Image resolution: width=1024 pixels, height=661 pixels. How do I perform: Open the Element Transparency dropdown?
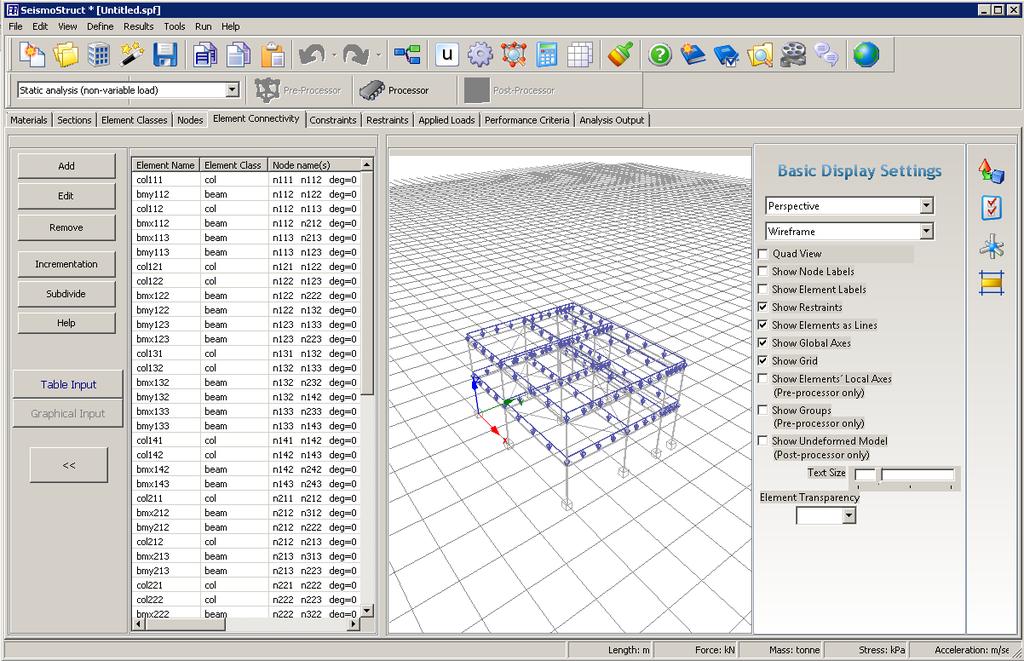point(848,515)
